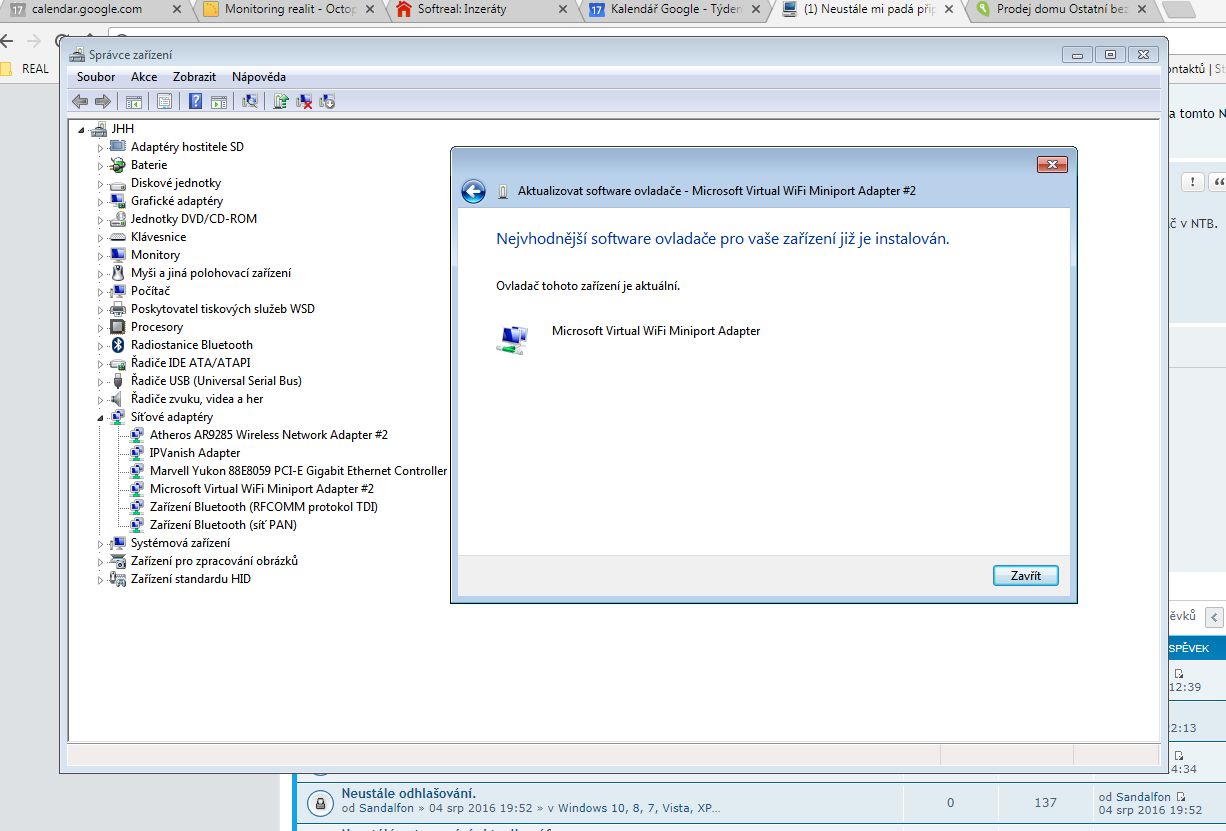
Task: Open the Soubor menu
Action: (96, 77)
